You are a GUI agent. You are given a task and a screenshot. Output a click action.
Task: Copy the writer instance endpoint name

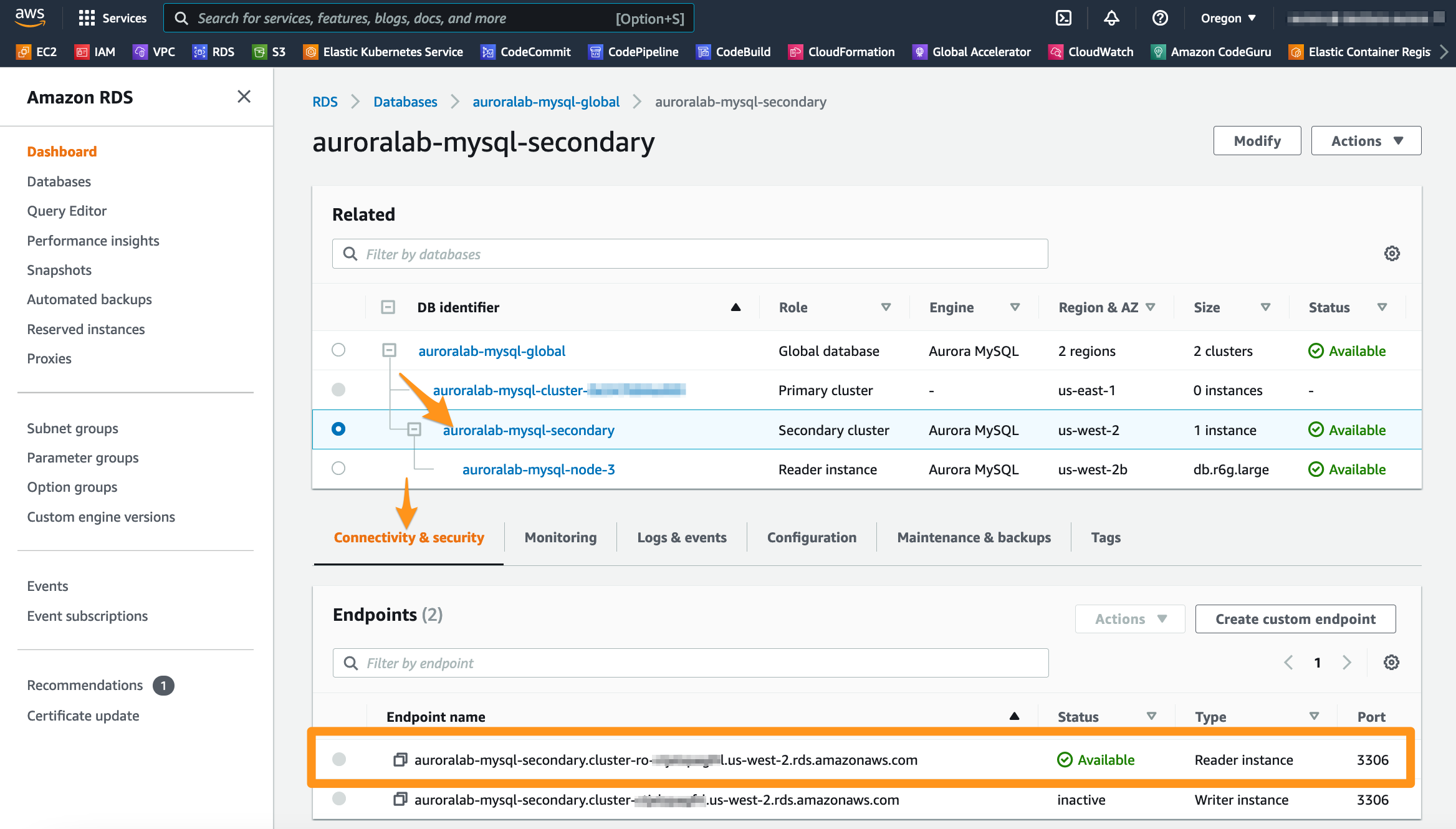400,799
